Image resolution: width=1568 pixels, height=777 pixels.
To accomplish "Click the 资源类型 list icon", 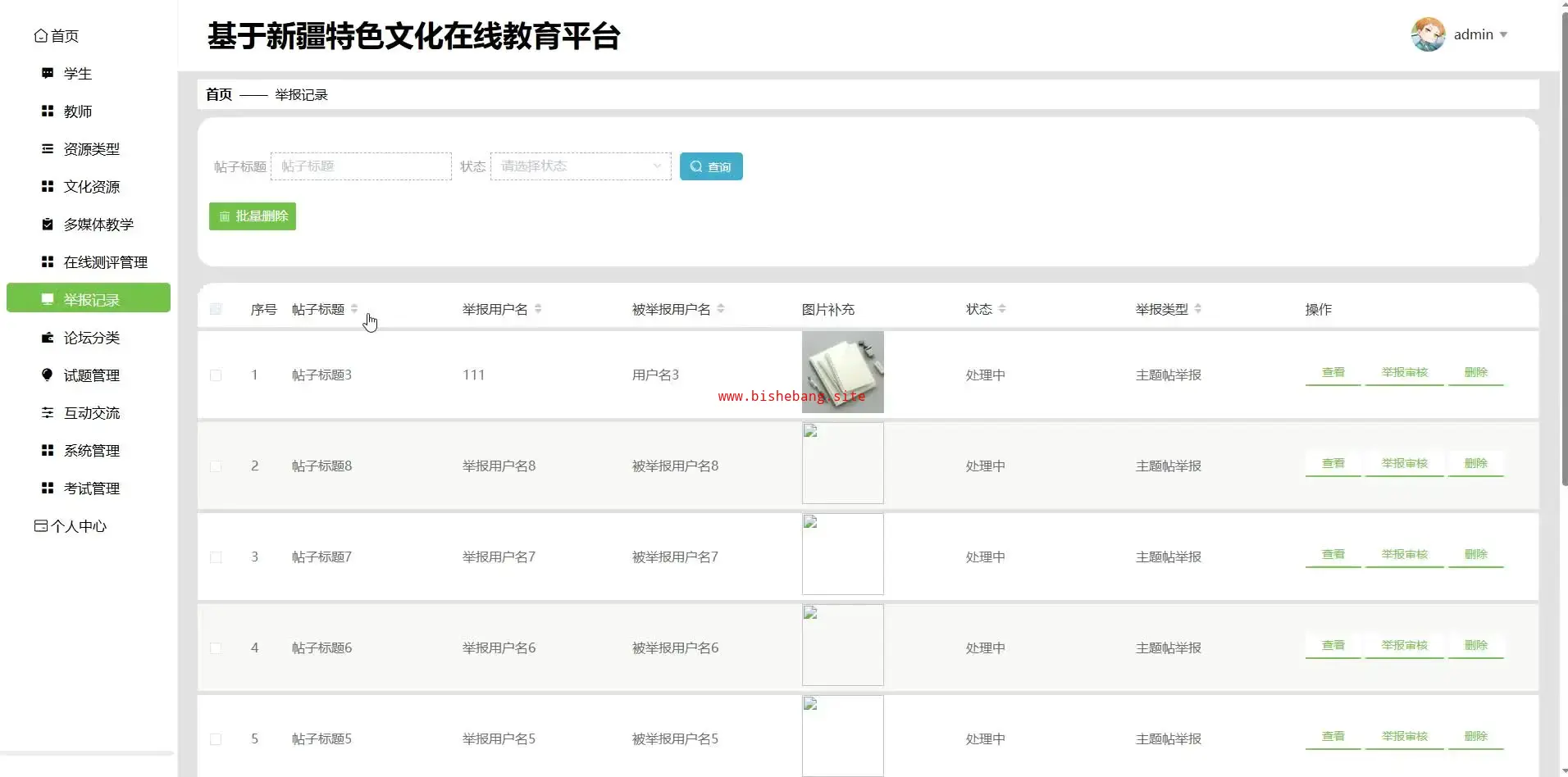I will (x=48, y=149).
